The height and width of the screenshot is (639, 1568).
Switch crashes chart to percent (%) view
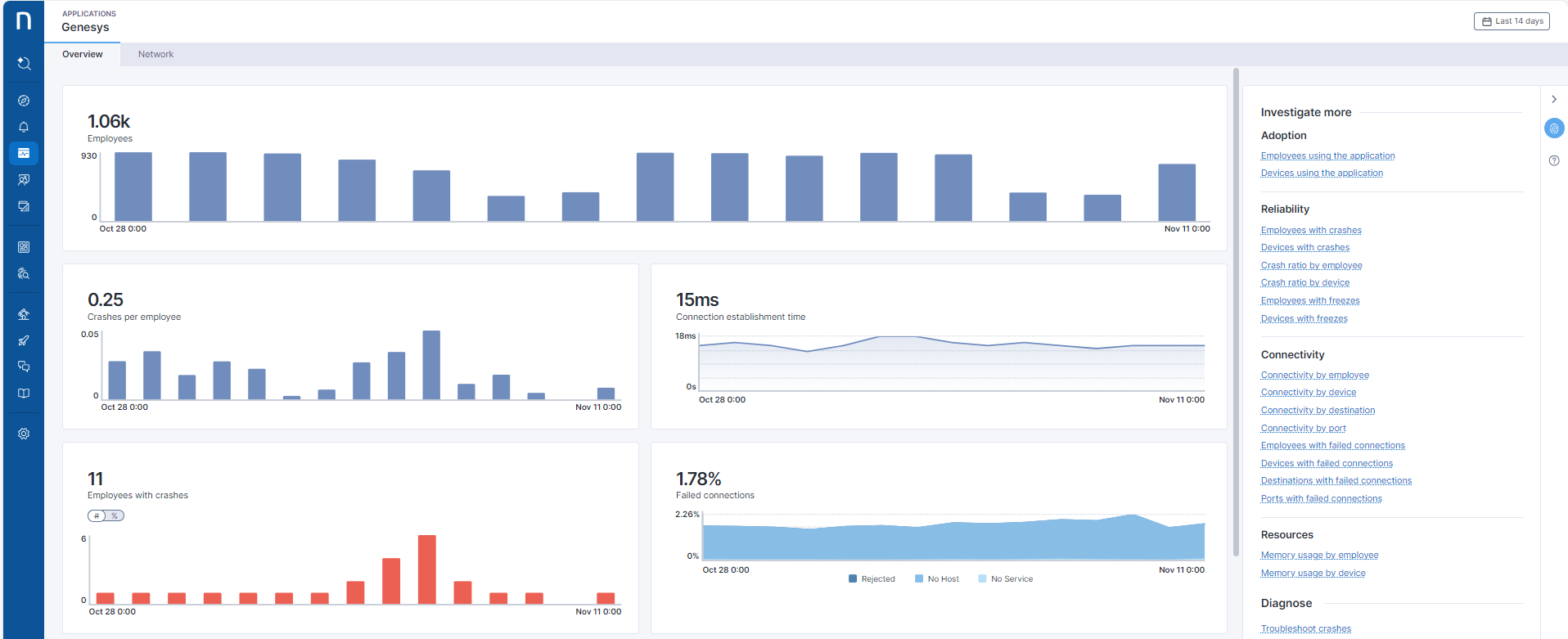(115, 516)
